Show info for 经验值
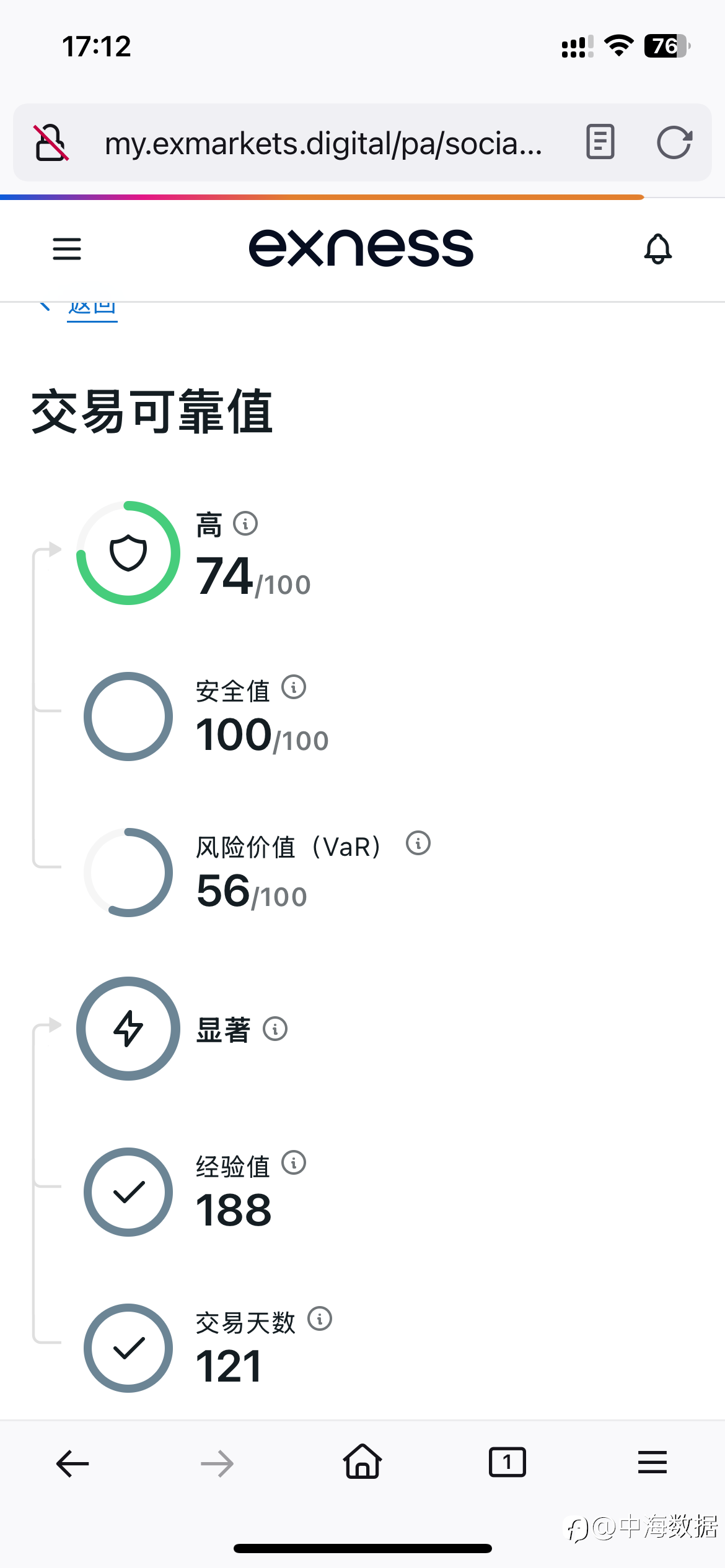This screenshot has height=1568, width=725. (x=294, y=1163)
